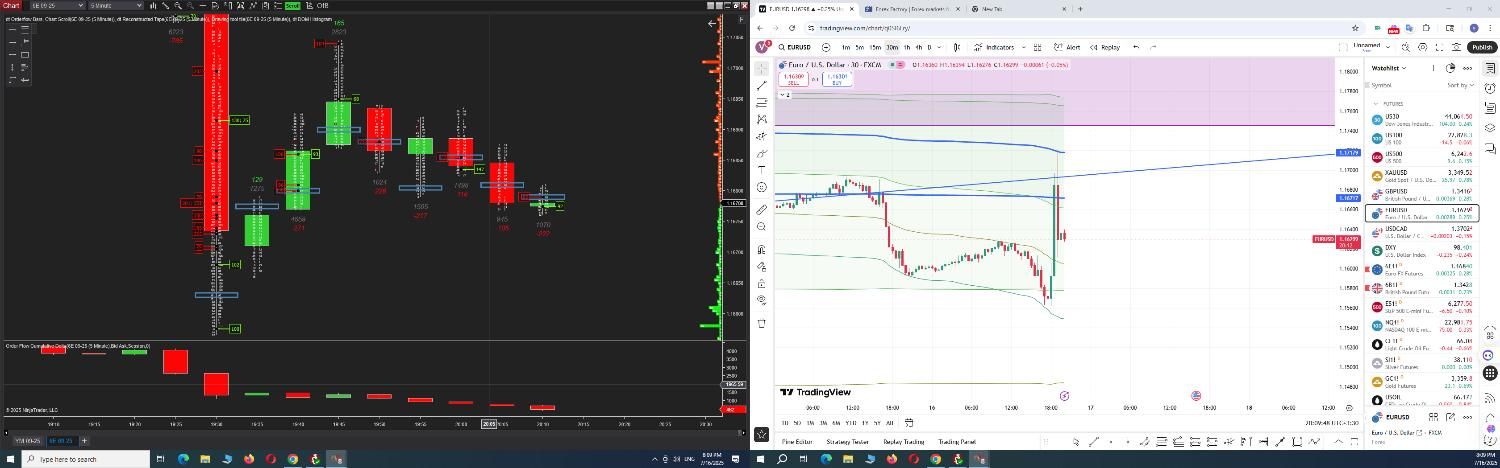This screenshot has height=468, width=1500.
Task: Set date range to 1D in TradingView
Action: pyautogui.click(x=785, y=423)
